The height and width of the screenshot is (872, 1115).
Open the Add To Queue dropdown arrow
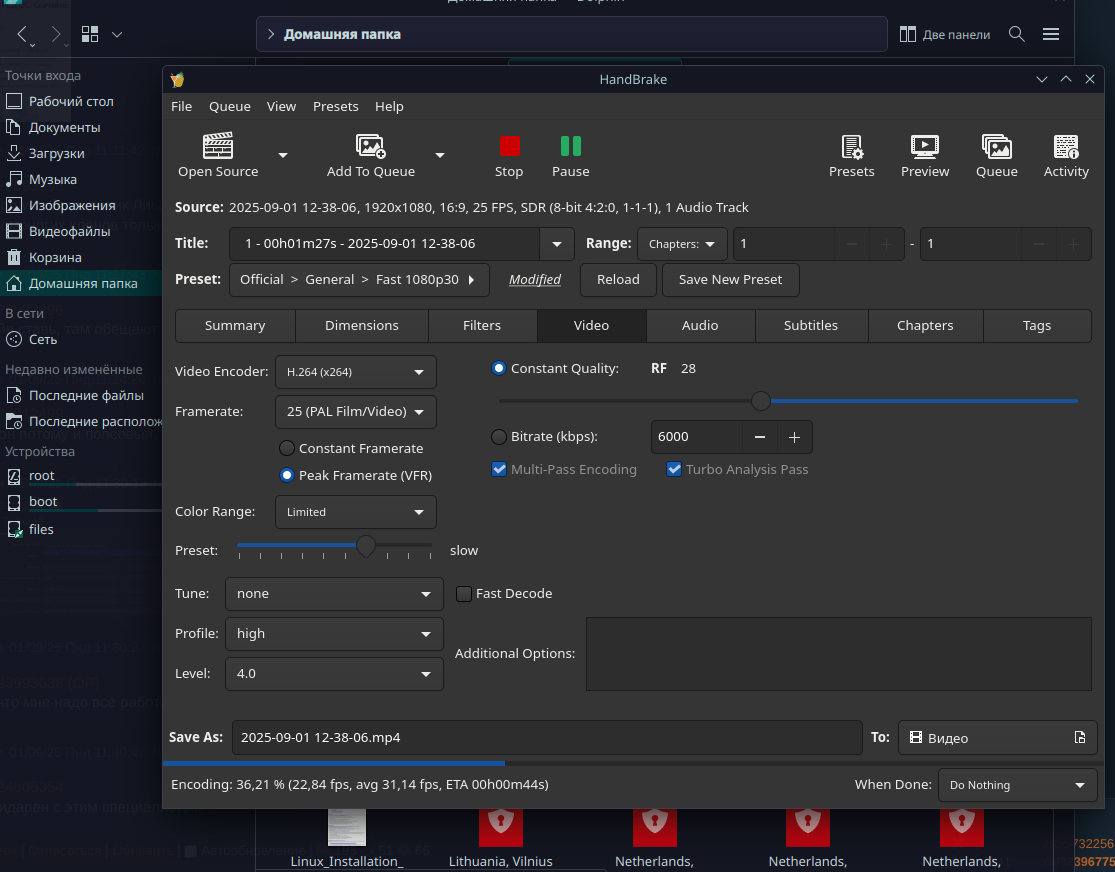tap(440, 155)
